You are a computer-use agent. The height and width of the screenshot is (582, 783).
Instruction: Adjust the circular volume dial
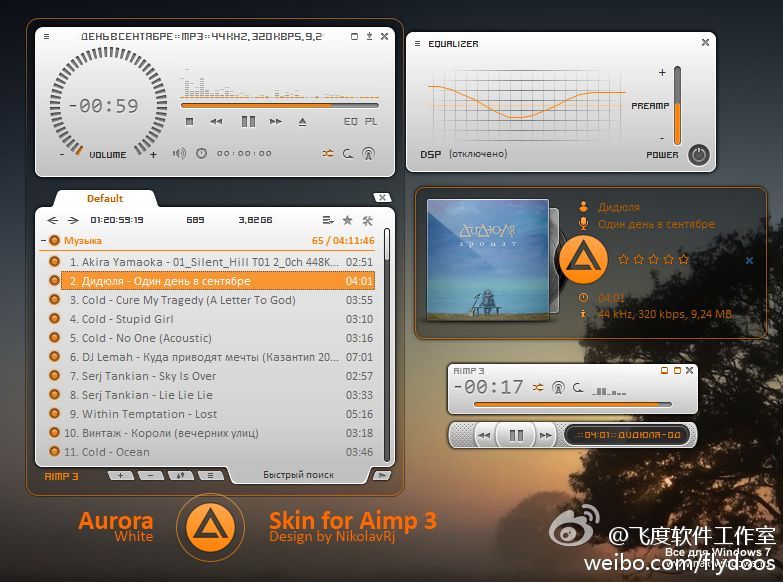[108, 99]
